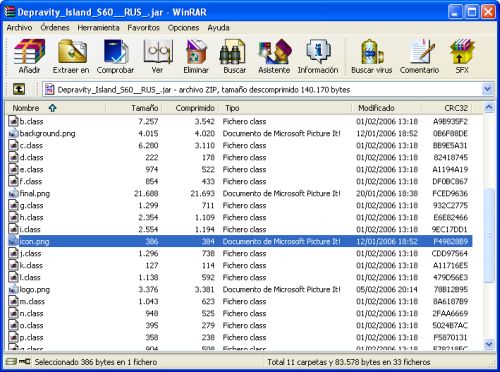Select the g.class file row
This screenshot has width=500, height=372.
coord(239,206)
